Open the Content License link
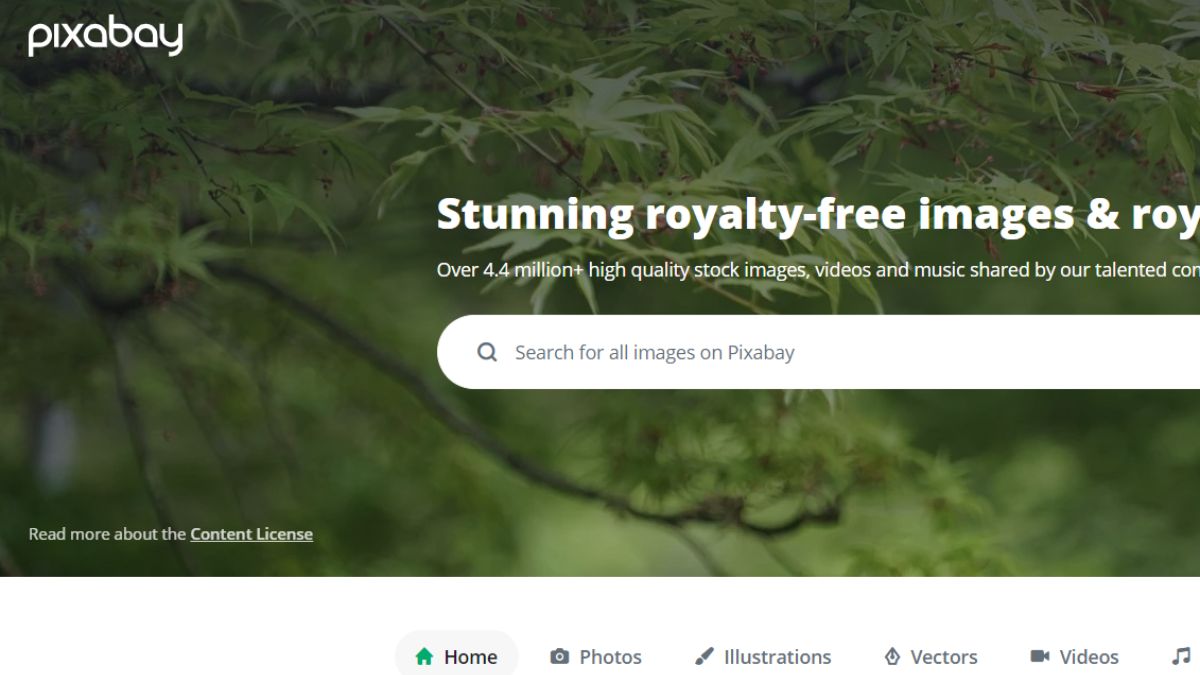1200x675 pixels. [251, 534]
